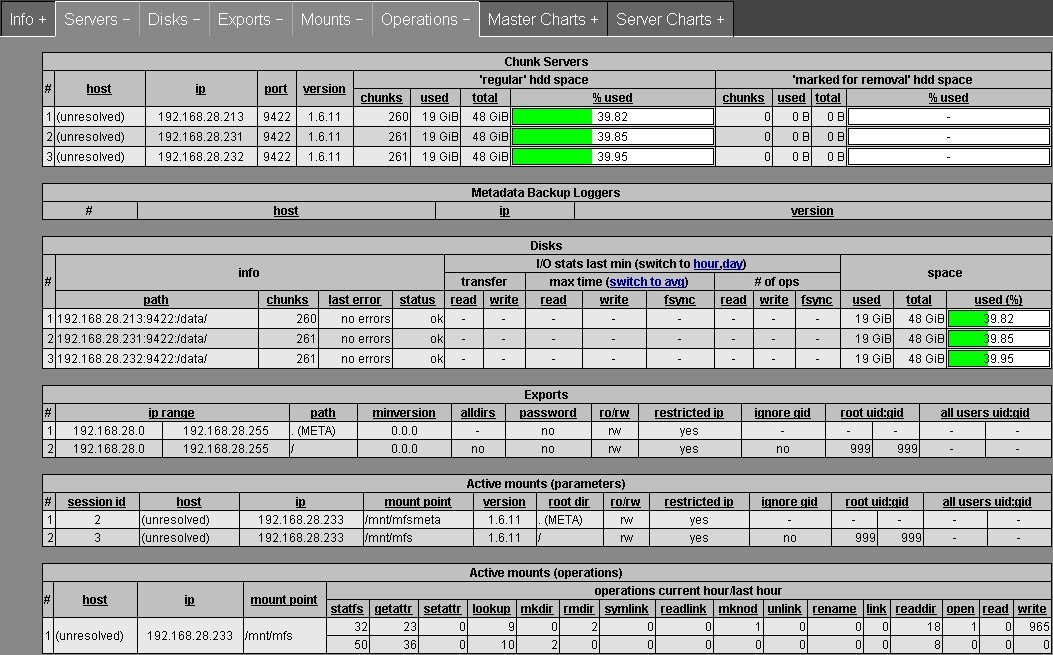Sort Active mounts by session id
The image size is (1053, 655).
click(x=96, y=501)
